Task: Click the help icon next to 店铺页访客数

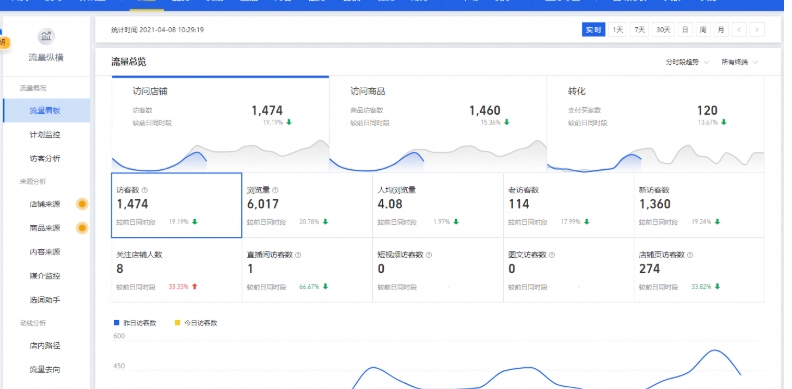Action: pyautogui.click(x=690, y=255)
